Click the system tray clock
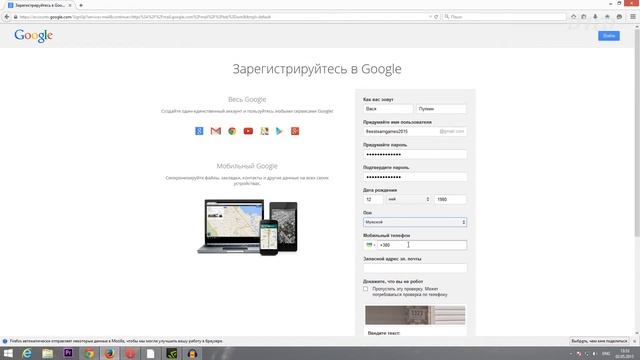The image size is (640, 360). point(624,353)
